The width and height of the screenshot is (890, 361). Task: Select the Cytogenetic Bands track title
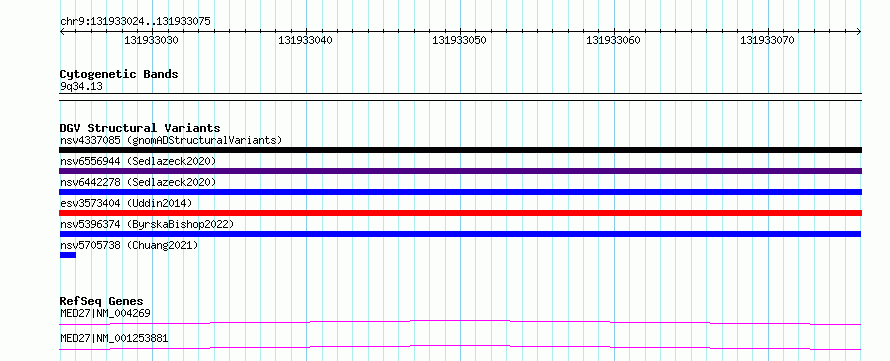tap(119, 74)
